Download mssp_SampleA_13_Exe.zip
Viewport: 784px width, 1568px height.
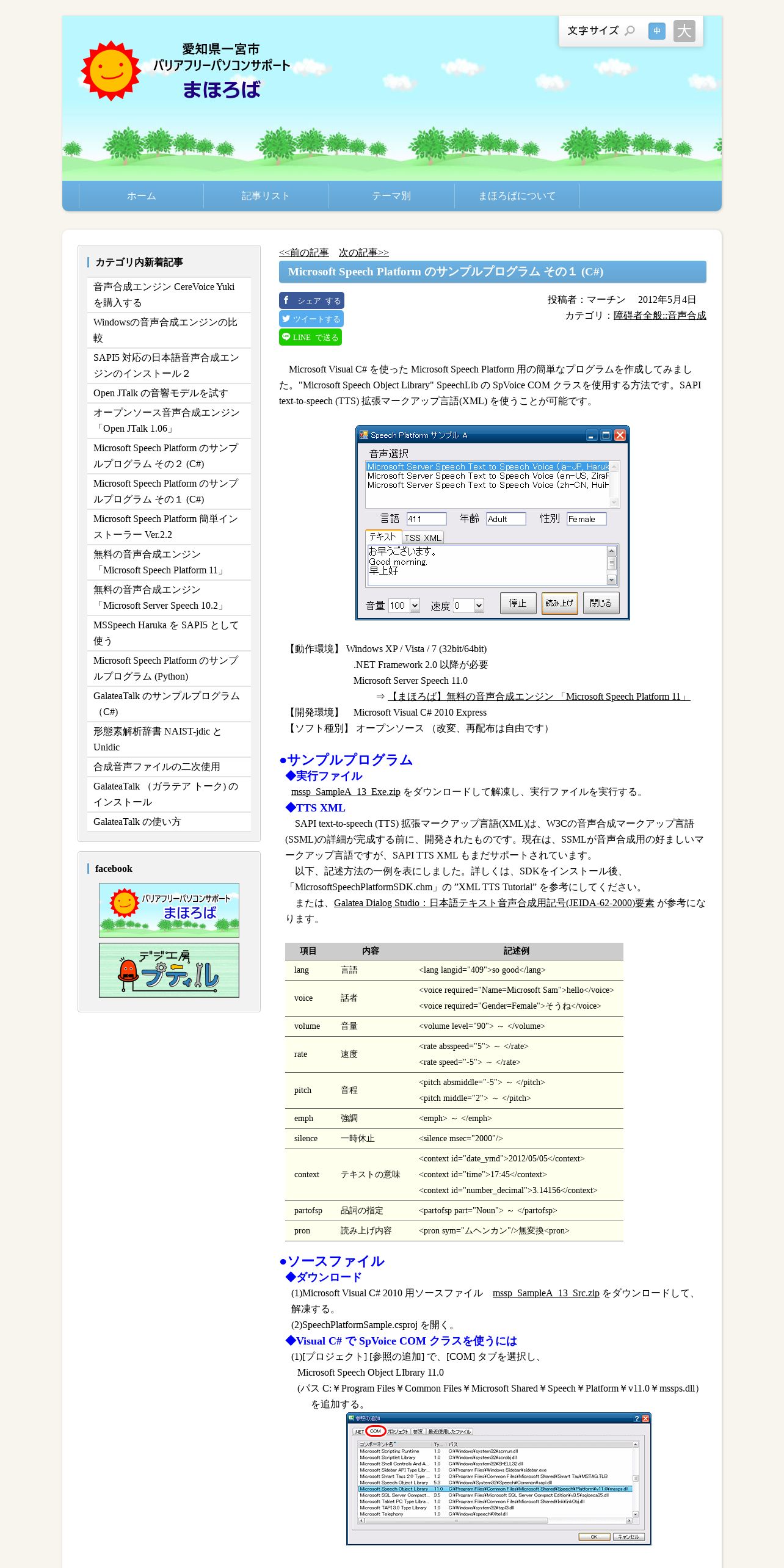tap(346, 792)
